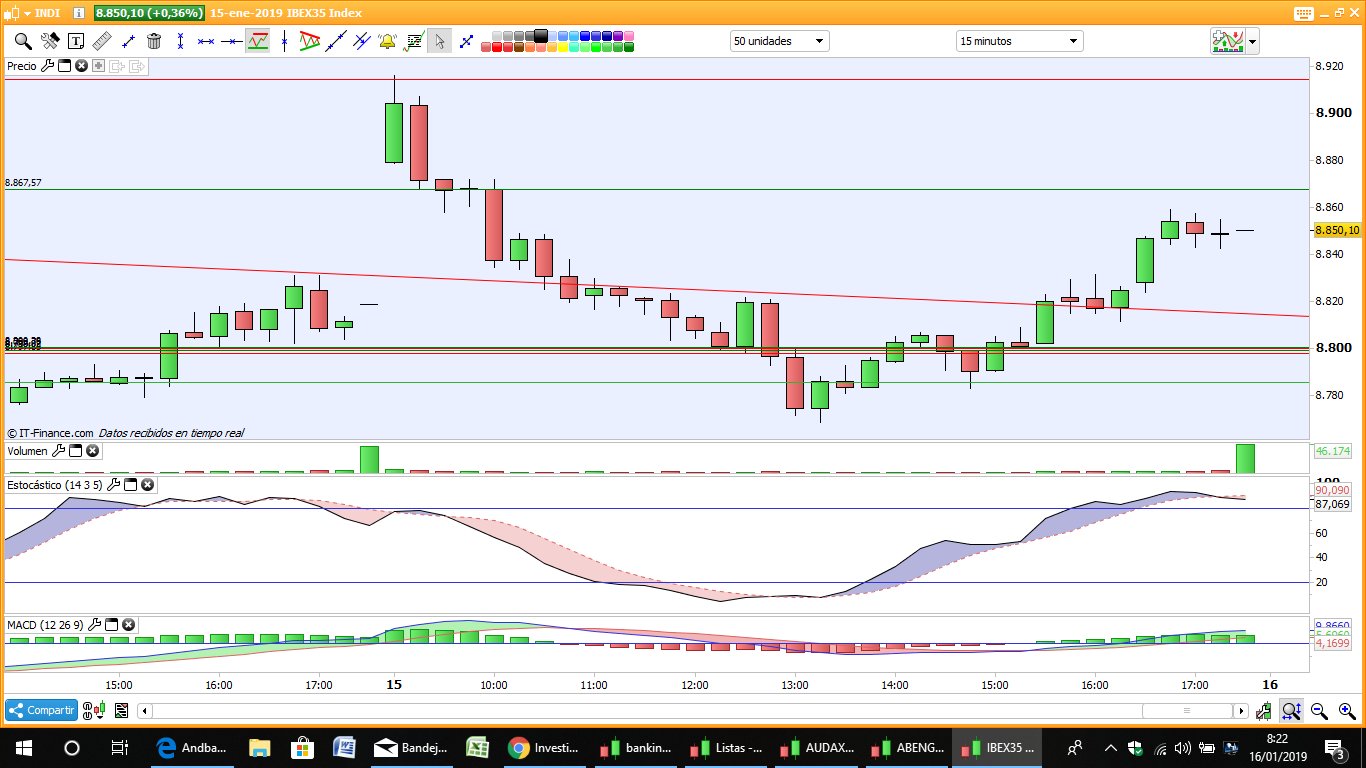Select the triangle pattern drawing tool
Screen dimensions: 1366x768
310,41
